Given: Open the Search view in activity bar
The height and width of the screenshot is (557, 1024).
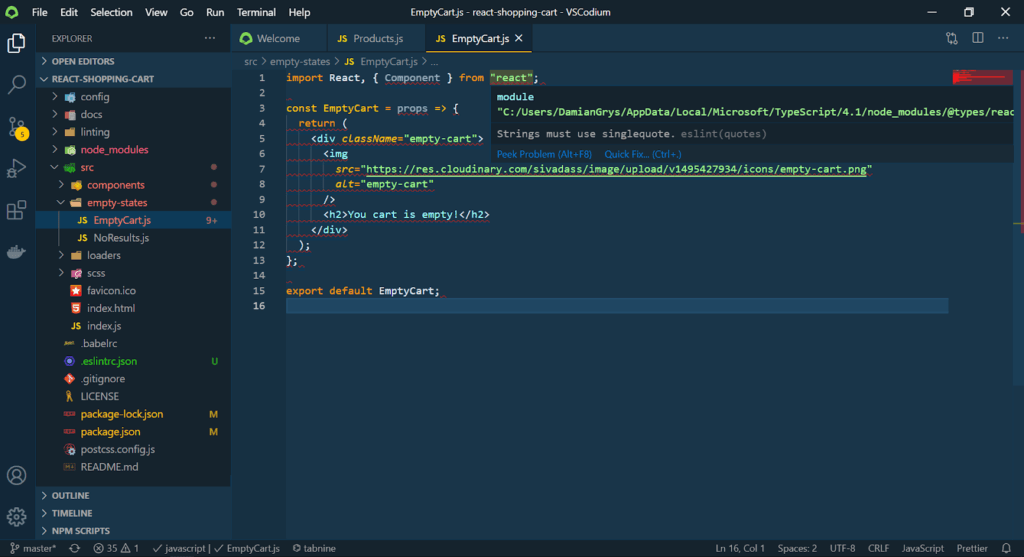Looking at the screenshot, I should click(16, 85).
